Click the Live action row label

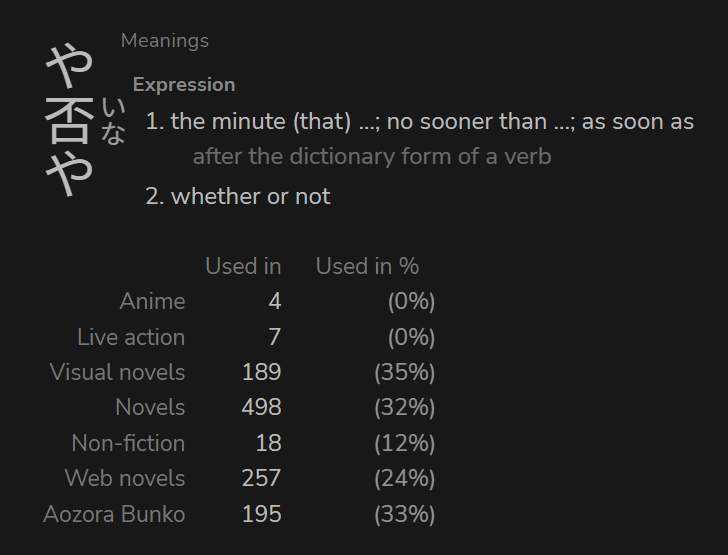coord(131,337)
